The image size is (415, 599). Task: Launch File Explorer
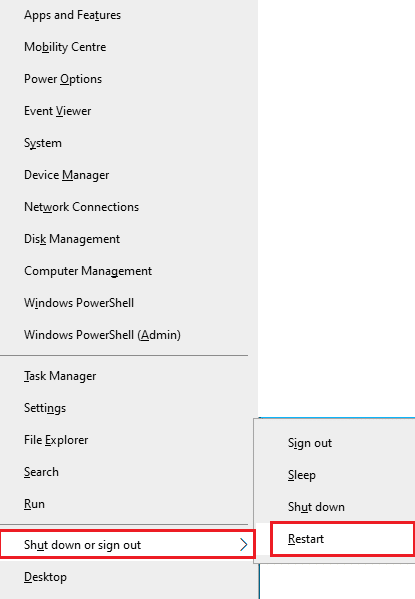click(x=128, y=440)
